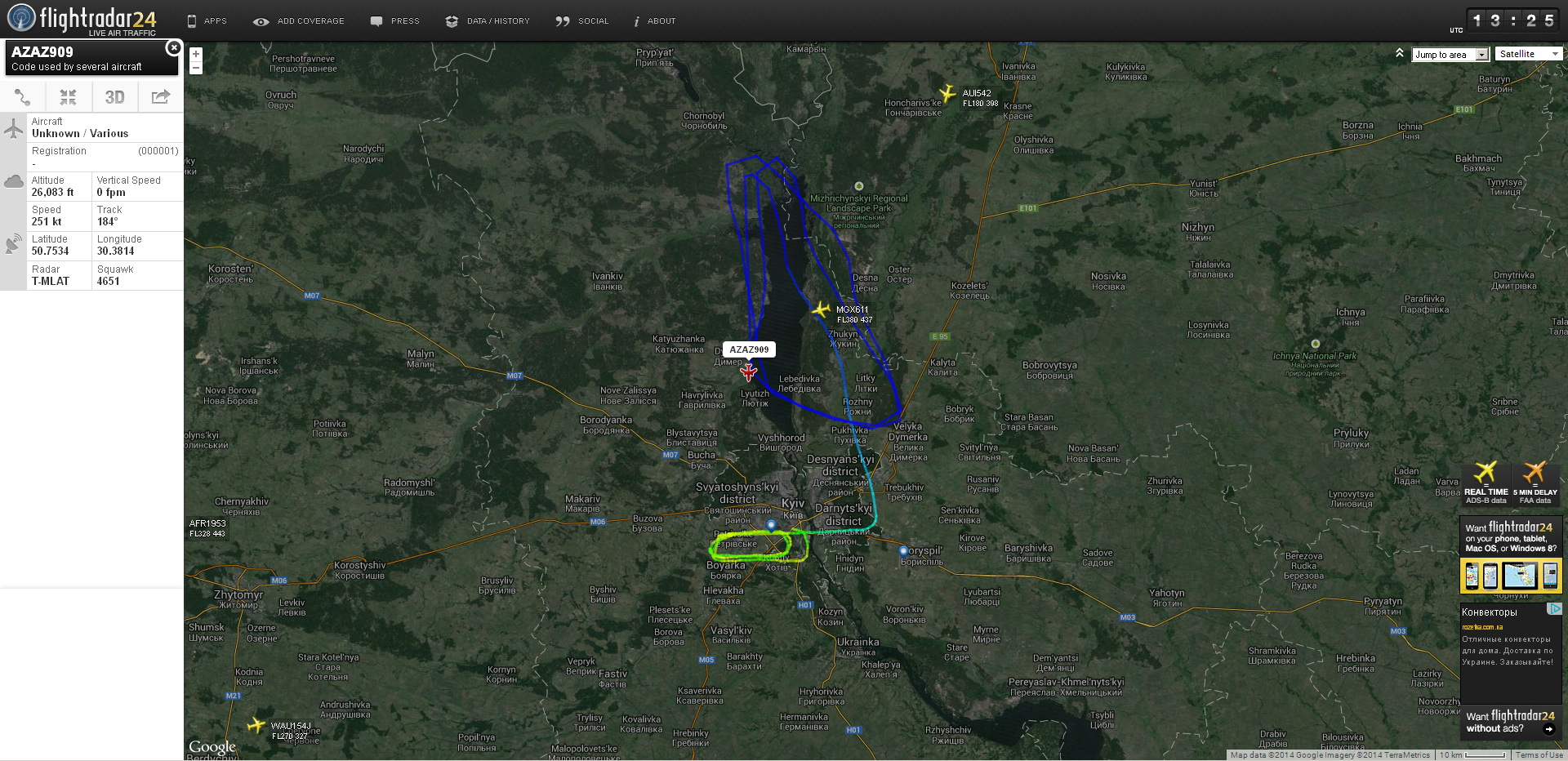Click the Flightradar24 logo
This screenshot has height=761, width=1568.
[x=82, y=20]
